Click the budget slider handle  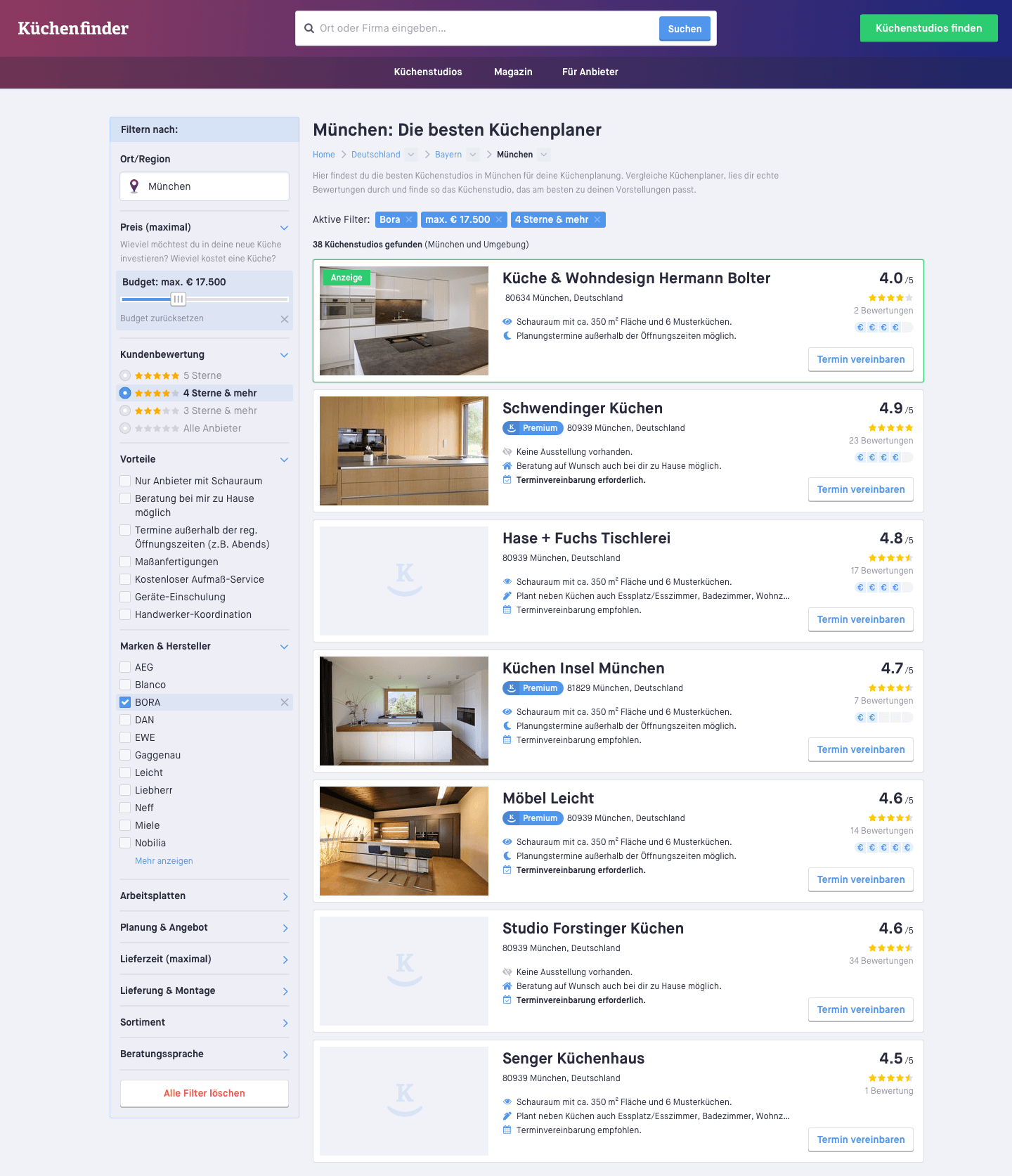point(179,299)
